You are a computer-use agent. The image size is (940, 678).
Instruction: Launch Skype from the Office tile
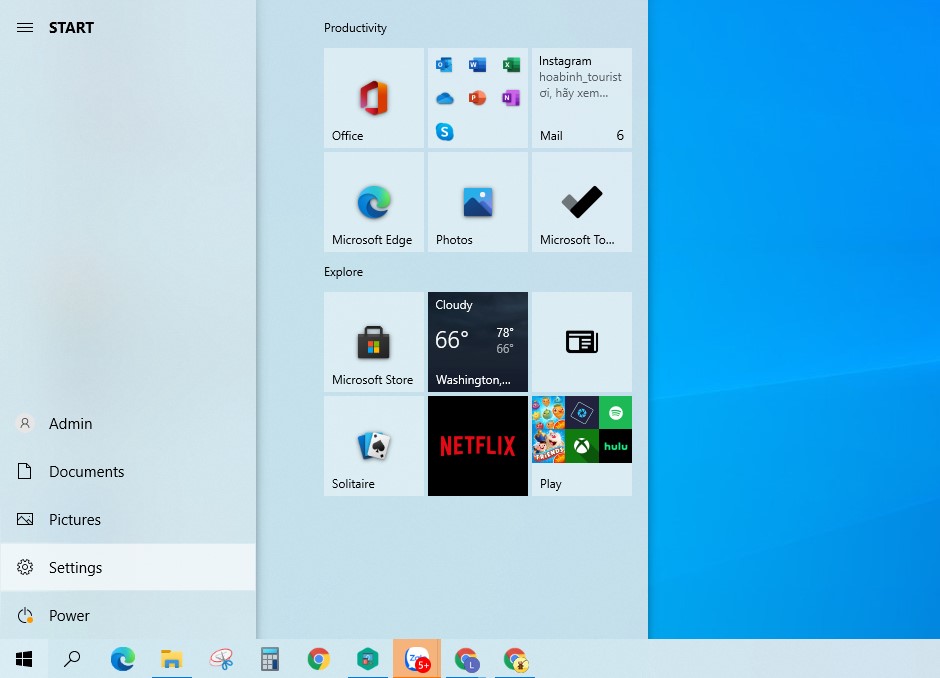[x=444, y=131]
